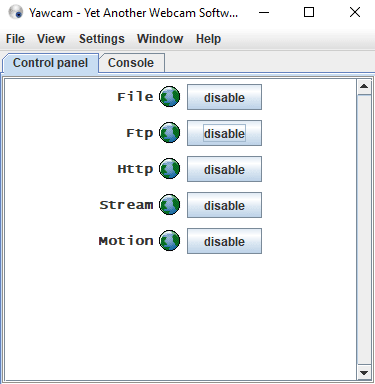375x384 pixels.
Task: Click the Motion globe status icon
Action: pyautogui.click(x=169, y=241)
